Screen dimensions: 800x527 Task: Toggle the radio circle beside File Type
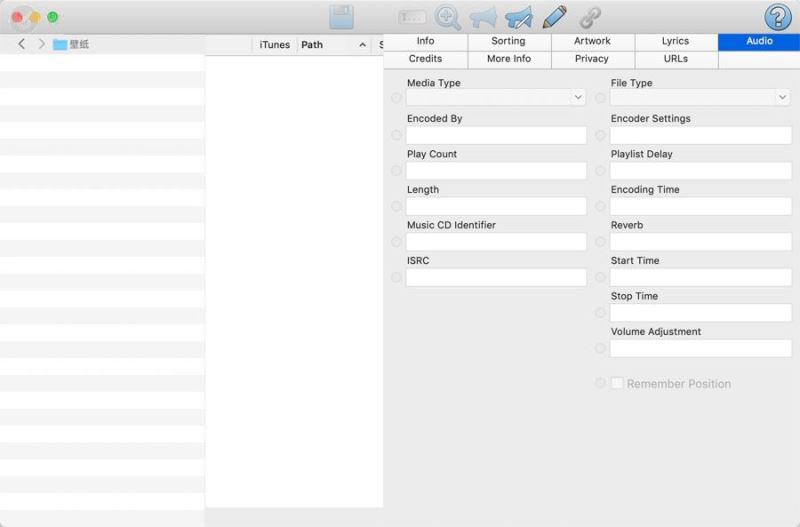[601, 97]
